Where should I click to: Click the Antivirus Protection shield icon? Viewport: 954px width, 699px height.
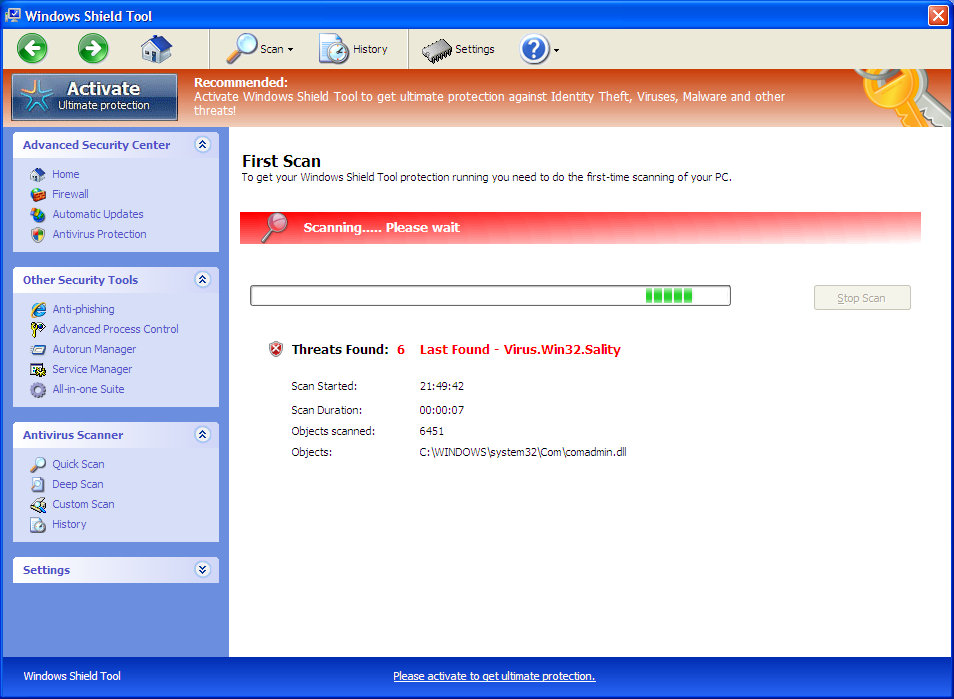38,235
